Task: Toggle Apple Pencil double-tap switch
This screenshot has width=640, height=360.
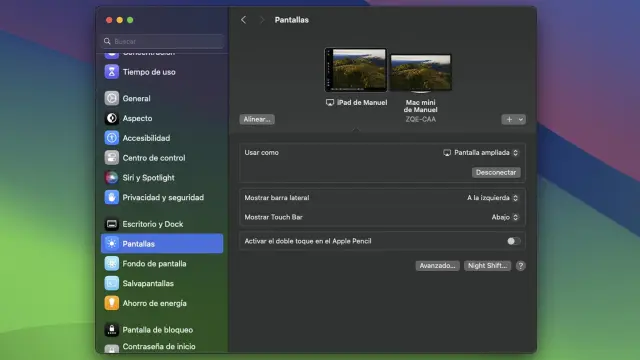Action: point(513,241)
